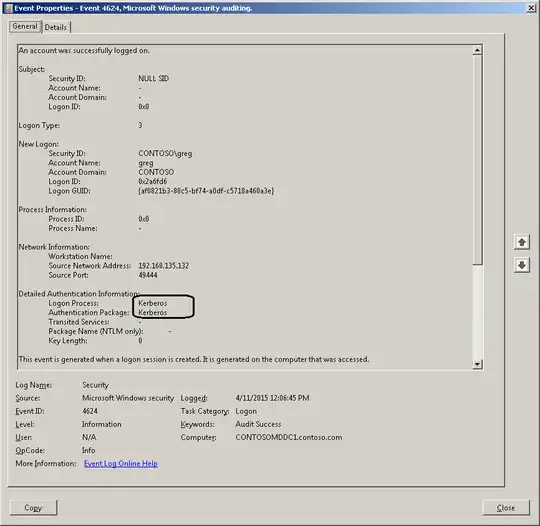Click the vertical scrollbar thumb in description box
540x526 pixels.
tap(477, 160)
